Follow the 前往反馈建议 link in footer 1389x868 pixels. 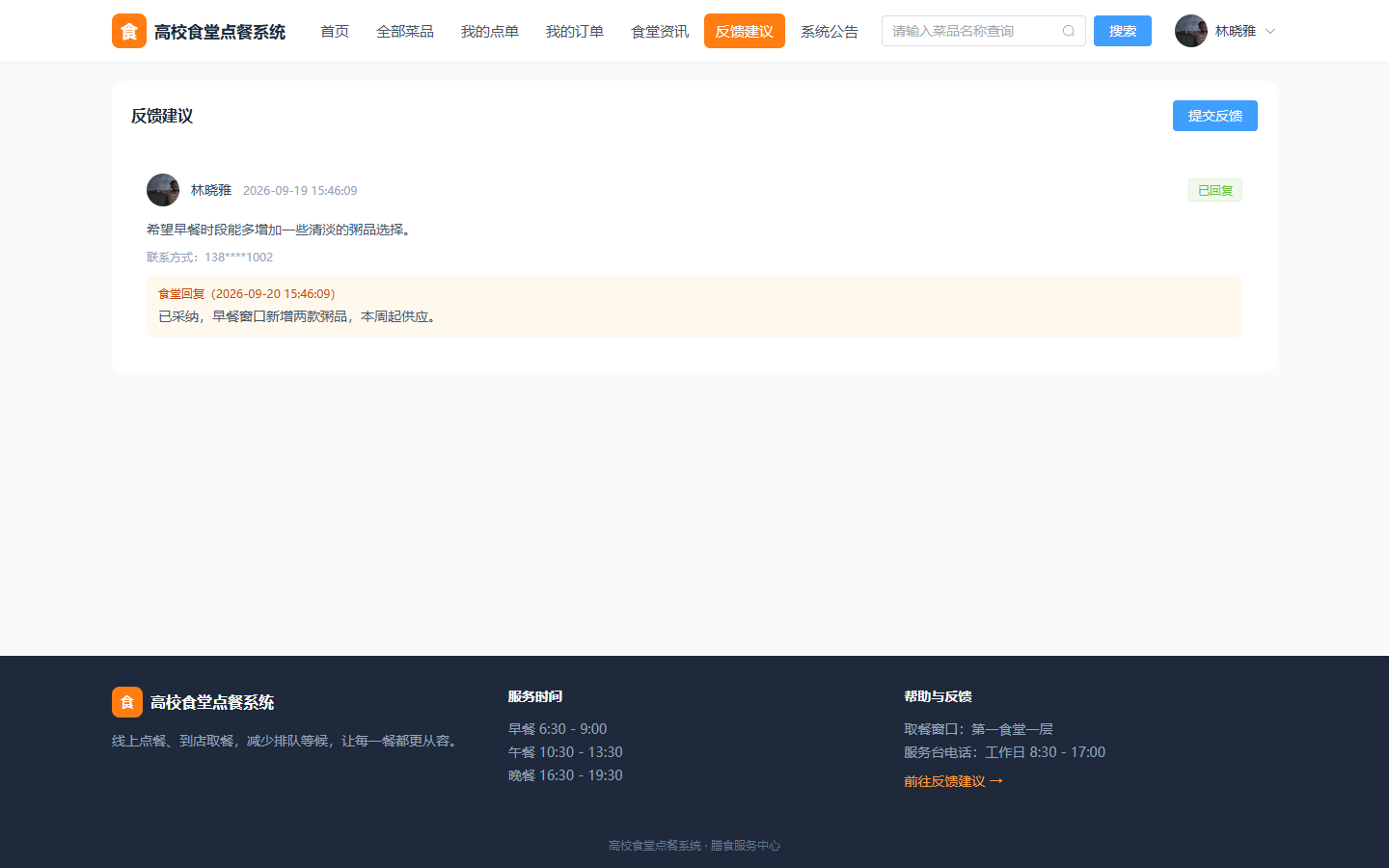pos(953,781)
